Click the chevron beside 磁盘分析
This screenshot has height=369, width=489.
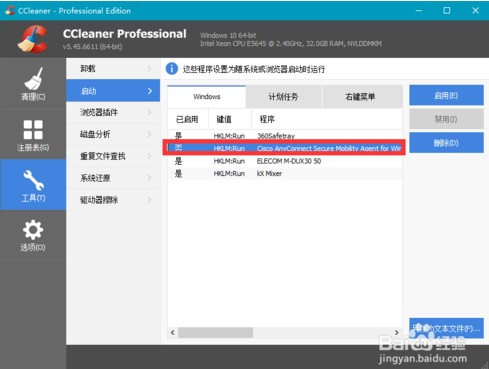click(149, 134)
